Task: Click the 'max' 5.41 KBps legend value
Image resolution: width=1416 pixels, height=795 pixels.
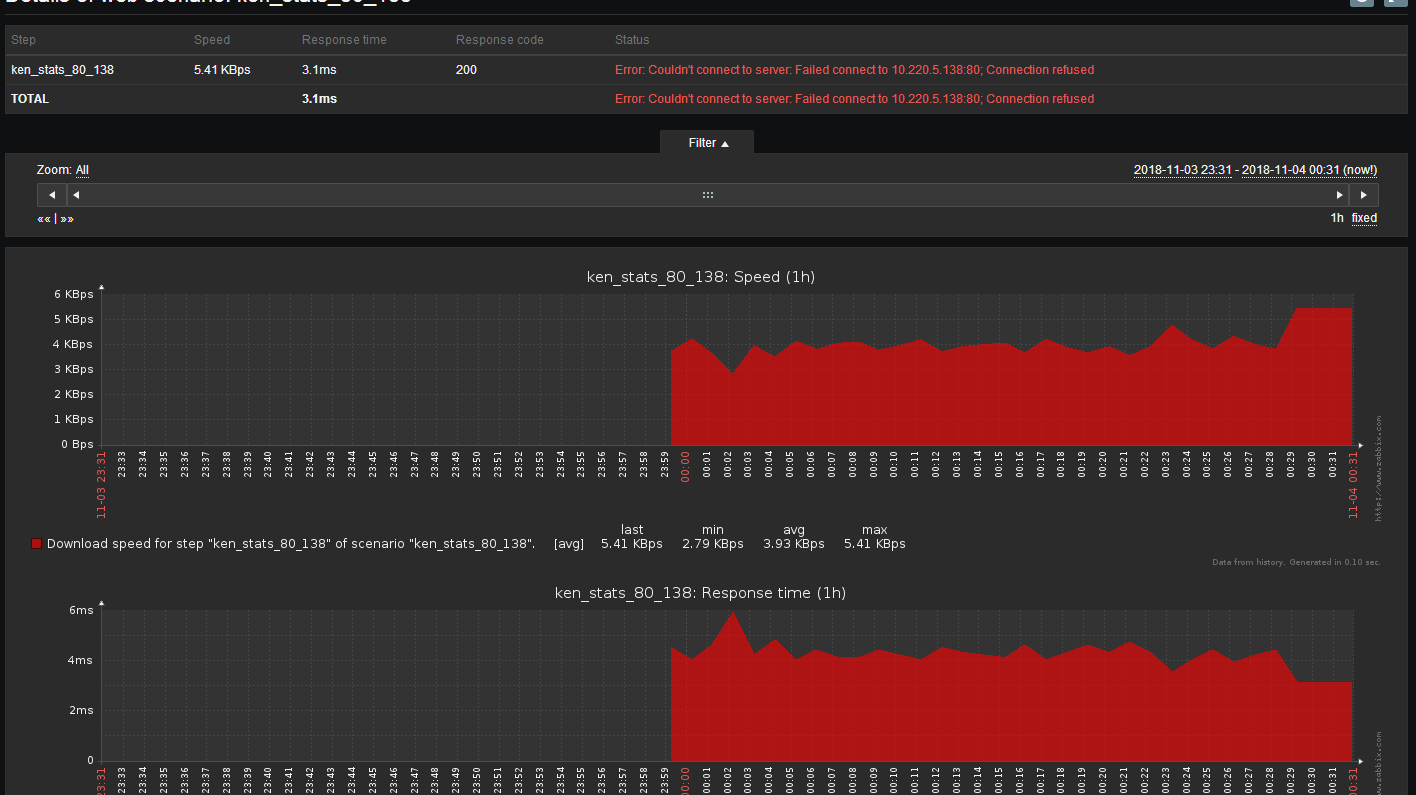Action: (x=875, y=544)
